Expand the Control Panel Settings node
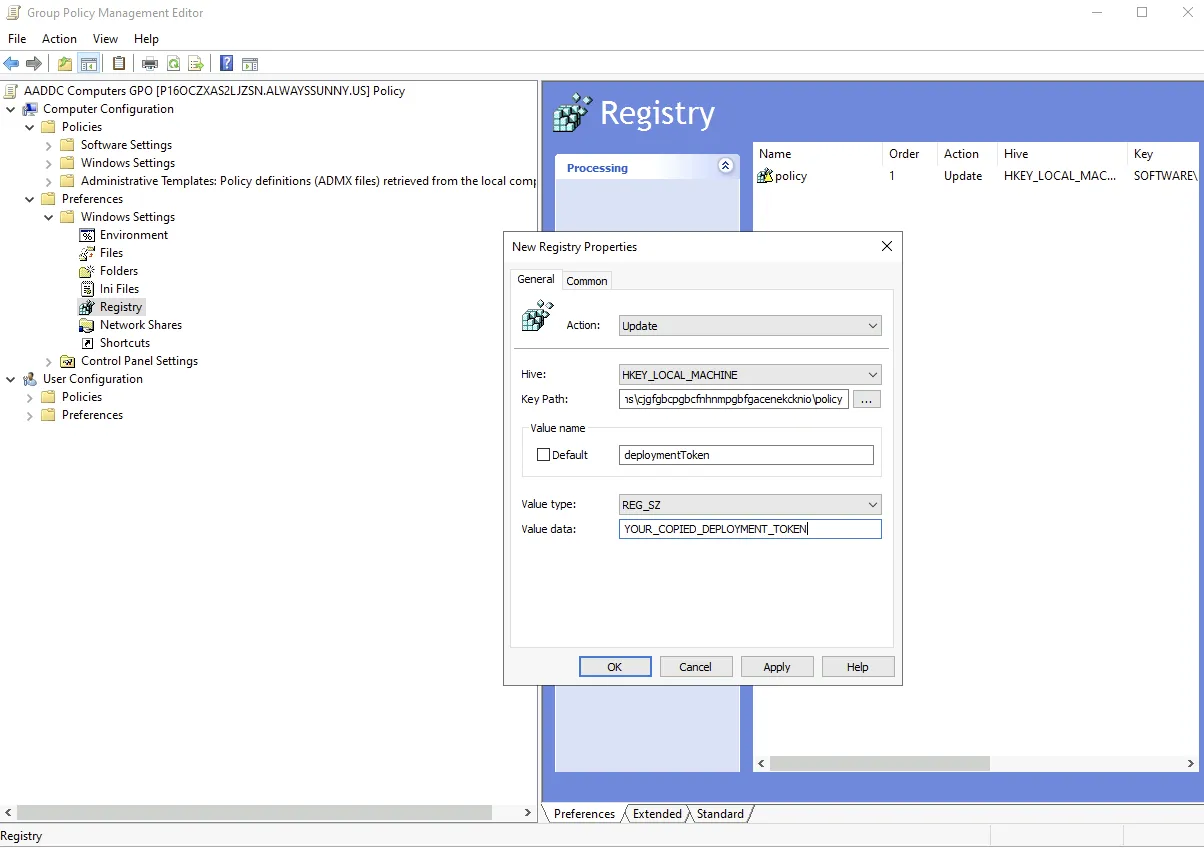 coord(49,361)
